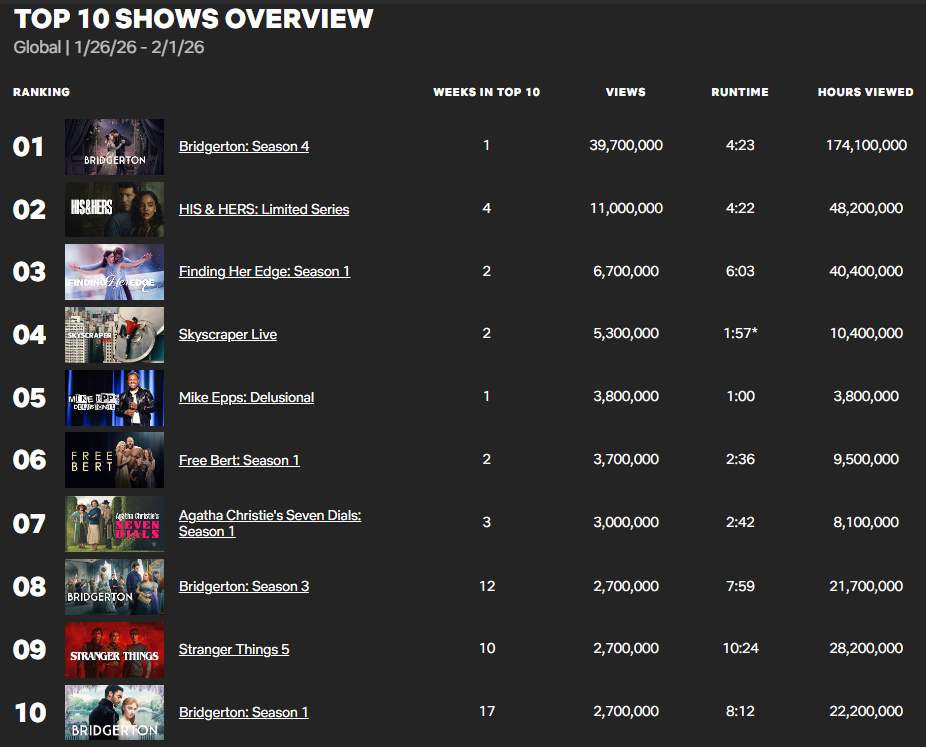The image size is (926, 747).
Task: Click the Bridgerton Season 4 poster thumbnail
Action: pyautogui.click(x=115, y=146)
